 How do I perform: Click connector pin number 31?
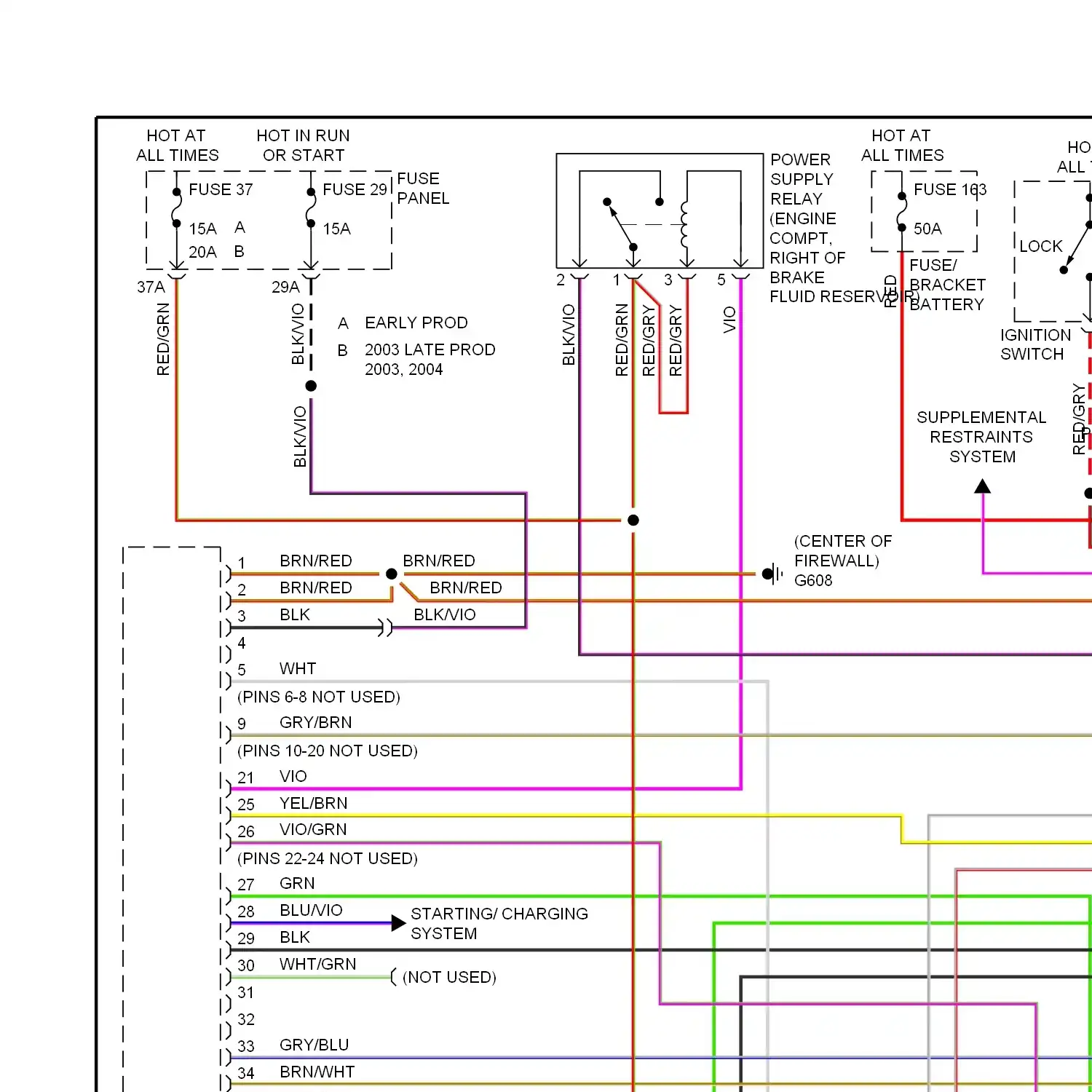(x=246, y=992)
